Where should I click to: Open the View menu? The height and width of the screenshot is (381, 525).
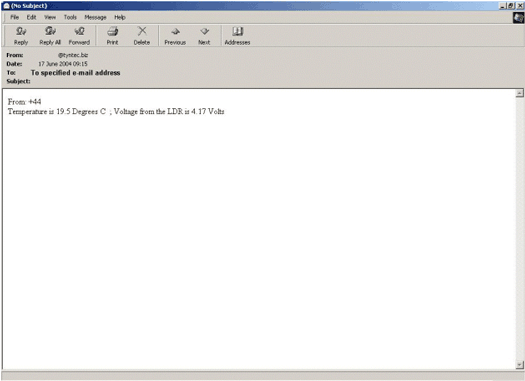(50, 17)
